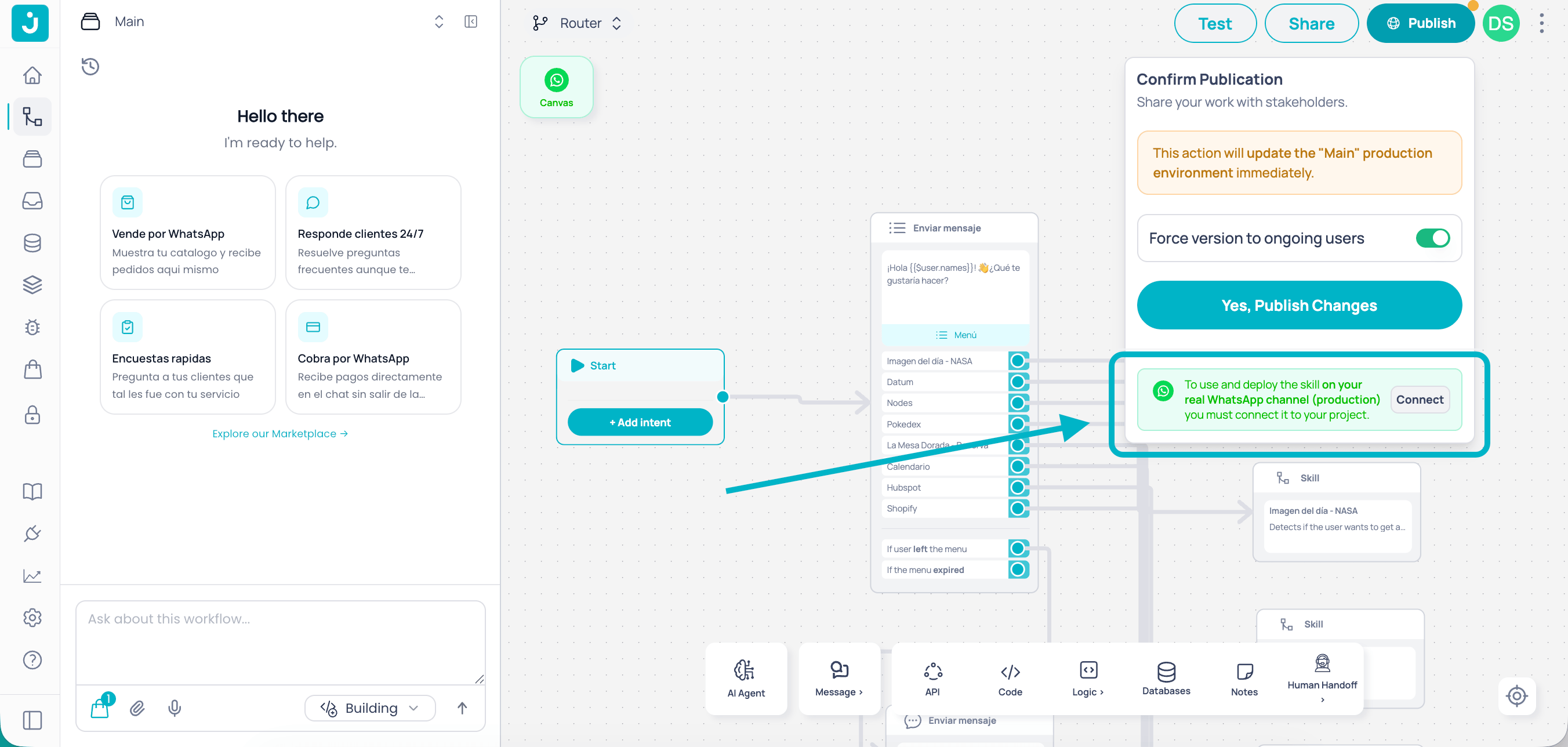This screenshot has width=1568, height=747.
Task: Click the Connect WhatsApp button
Action: (x=1420, y=400)
